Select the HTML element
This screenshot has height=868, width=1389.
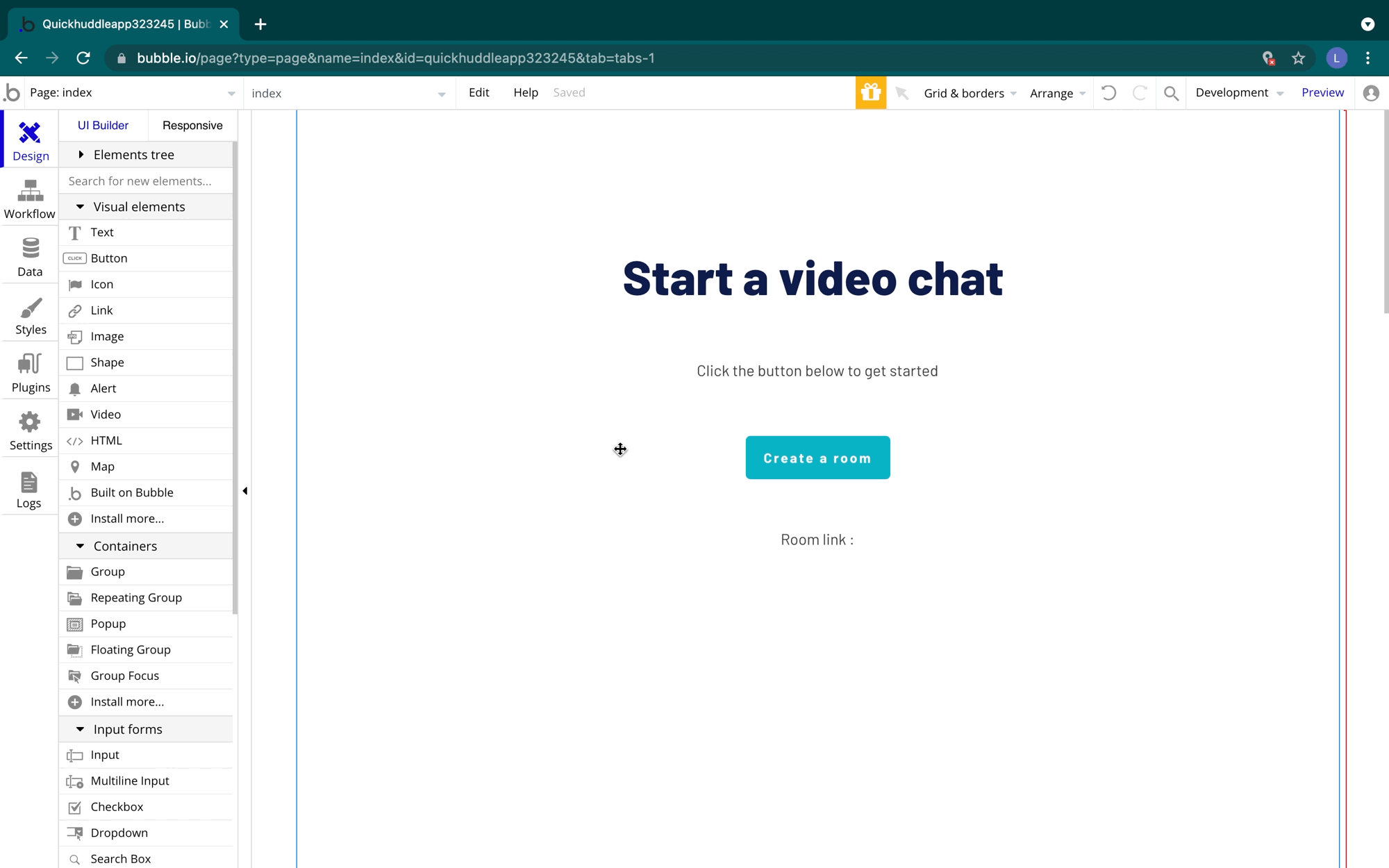tap(146, 441)
